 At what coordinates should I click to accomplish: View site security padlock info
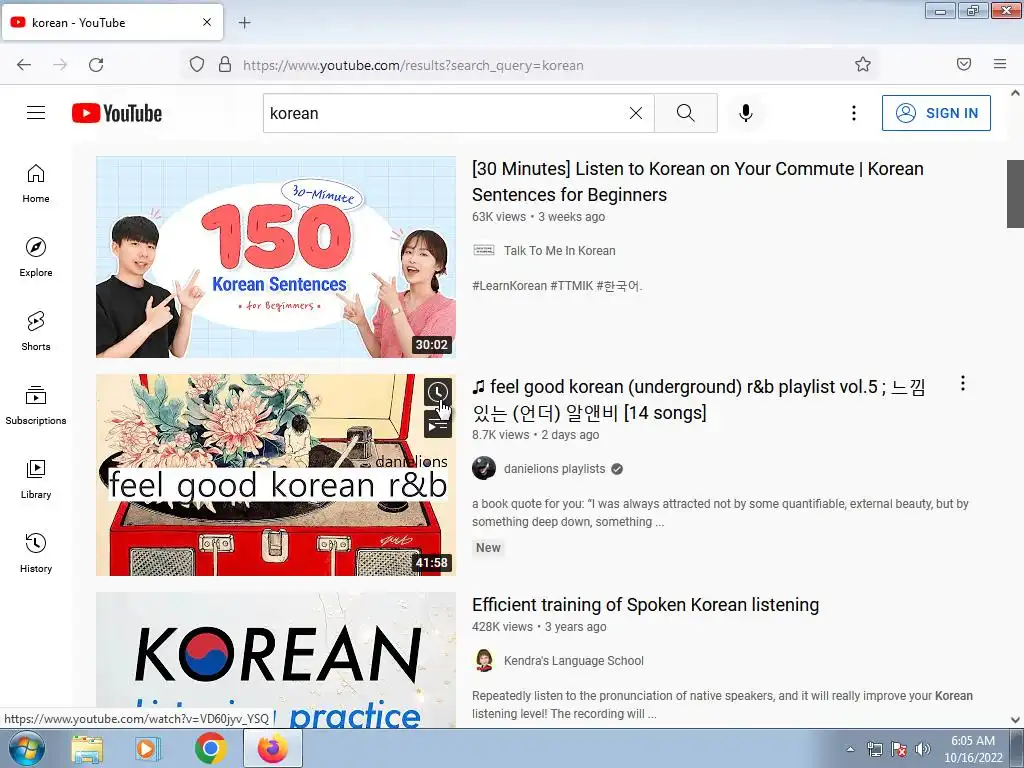[225, 65]
